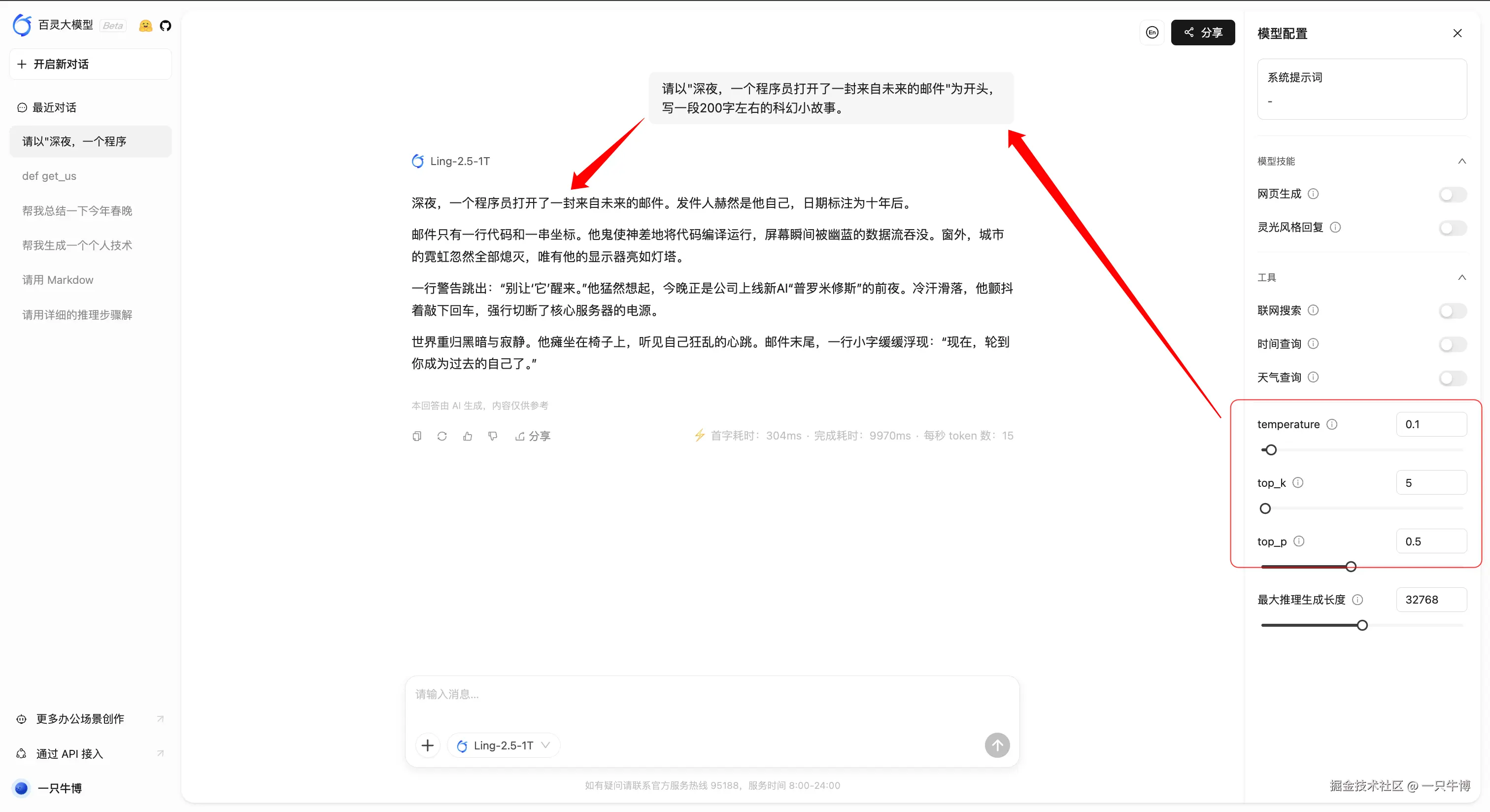Screen dimensions: 1490x812
Task: Select the def get_us conversation
Action: (x=49, y=176)
